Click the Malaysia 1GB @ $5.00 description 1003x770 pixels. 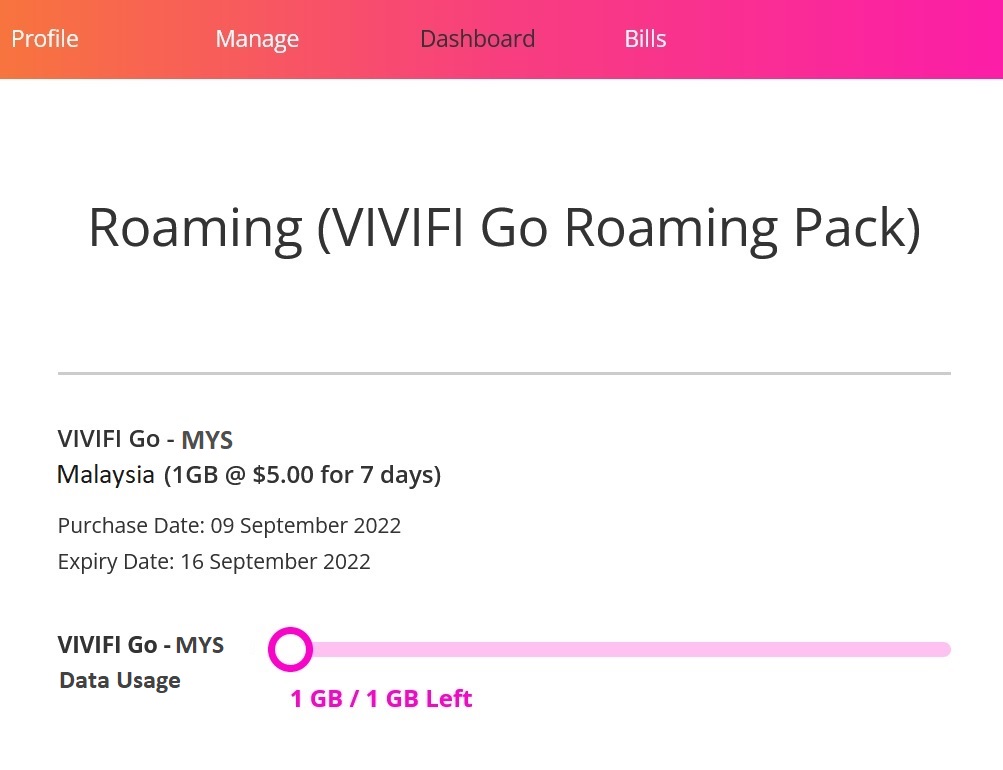click(249, 475)
